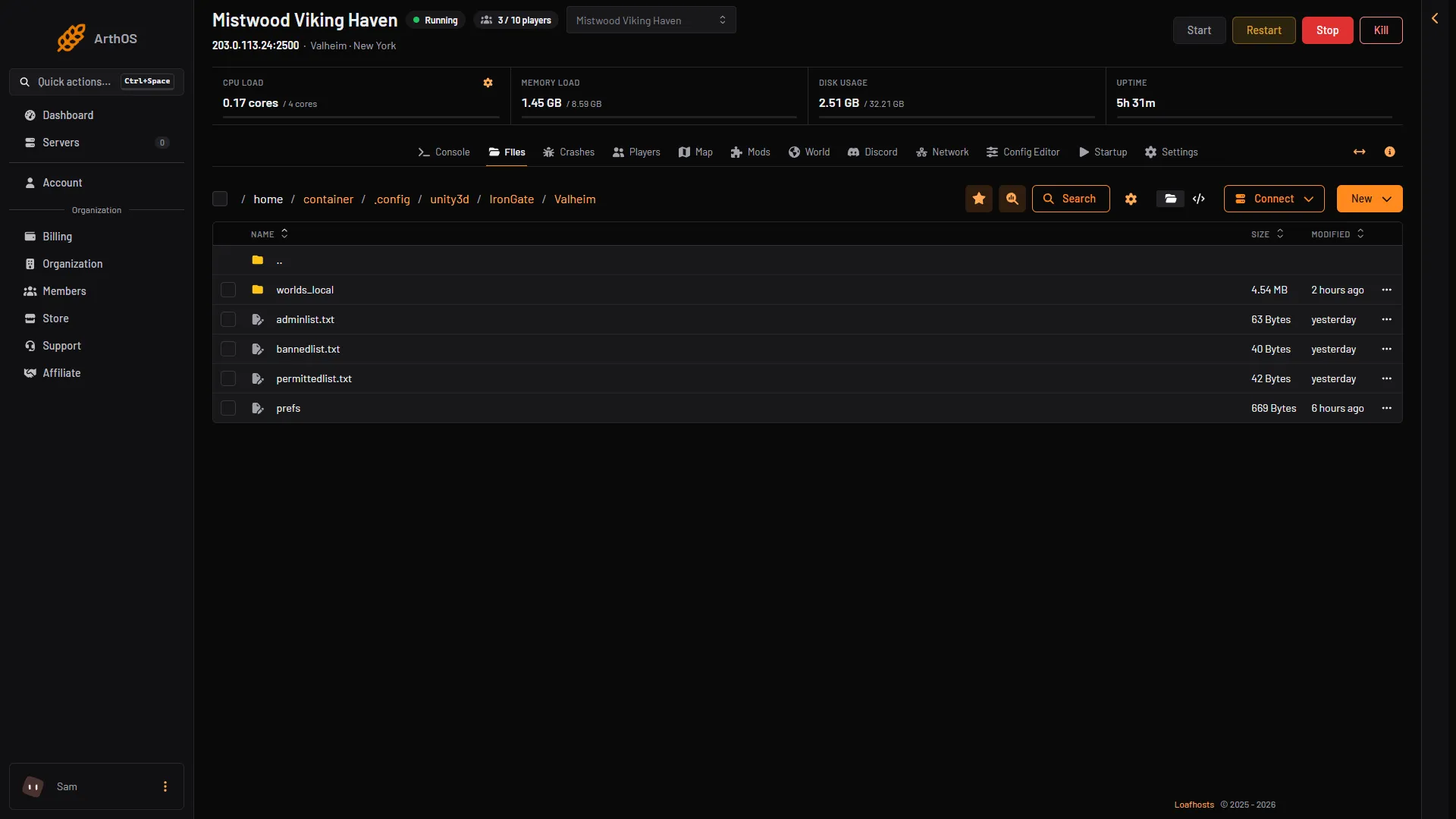The width and height of the screenshot is (1456, 819).
Task: Click the code brackets icon
Action: [x=1199, y=199]
